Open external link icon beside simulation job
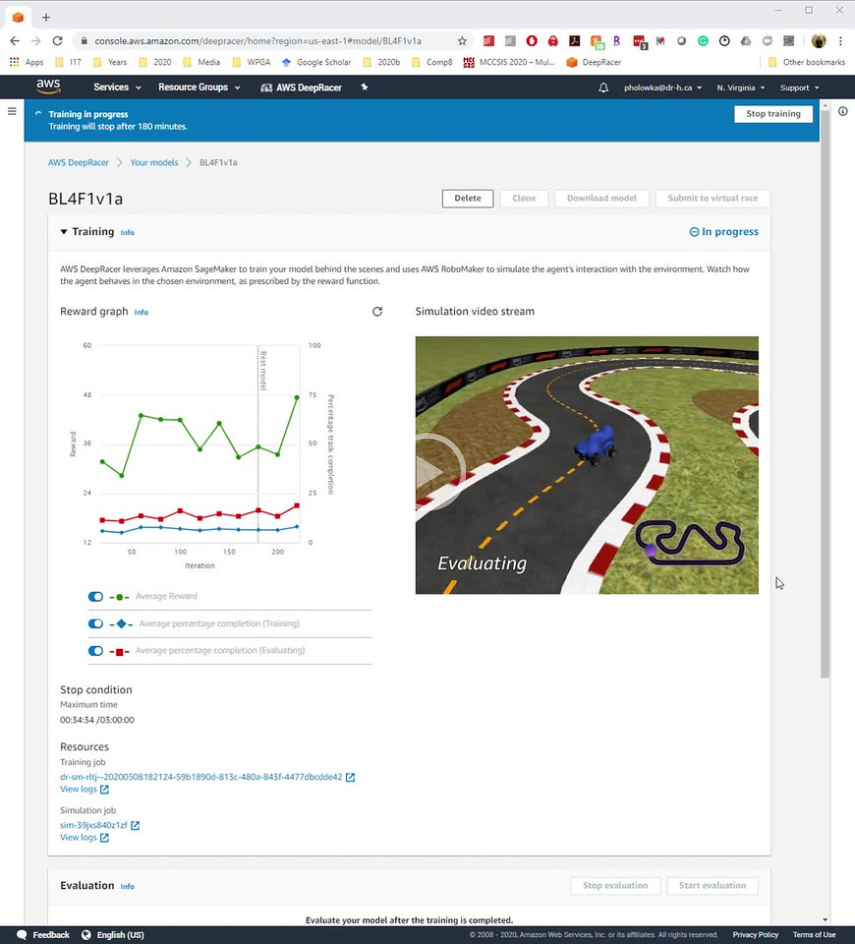Image resolution: width=855 pixels, height=944 pixels. [135, 825]
